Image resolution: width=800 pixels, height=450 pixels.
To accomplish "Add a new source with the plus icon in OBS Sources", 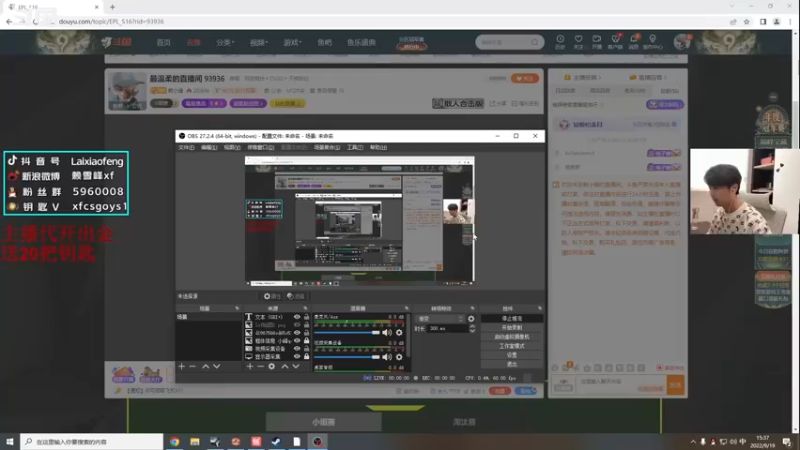I will pos(249,366).
